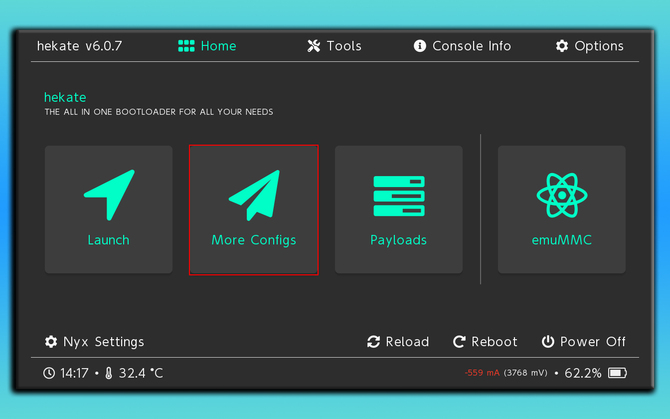
Task: Click the Home grid icon
Action: [x=186, y=46]
